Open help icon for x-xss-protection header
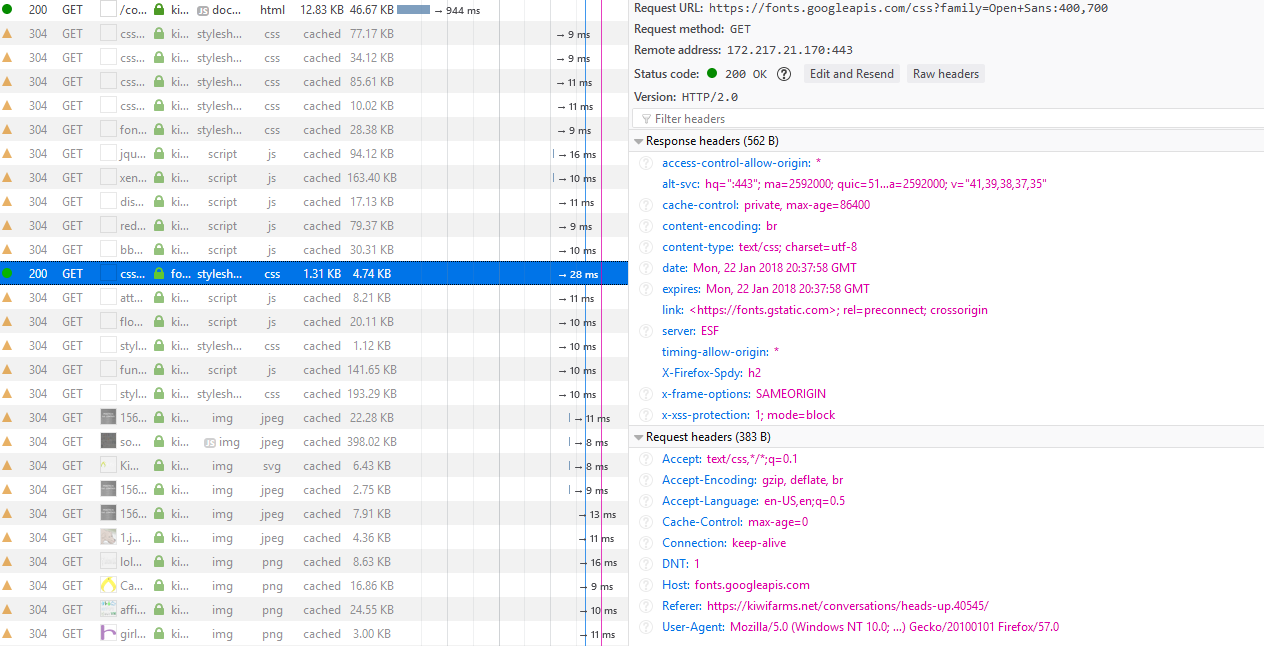 [x=646, y=415]
